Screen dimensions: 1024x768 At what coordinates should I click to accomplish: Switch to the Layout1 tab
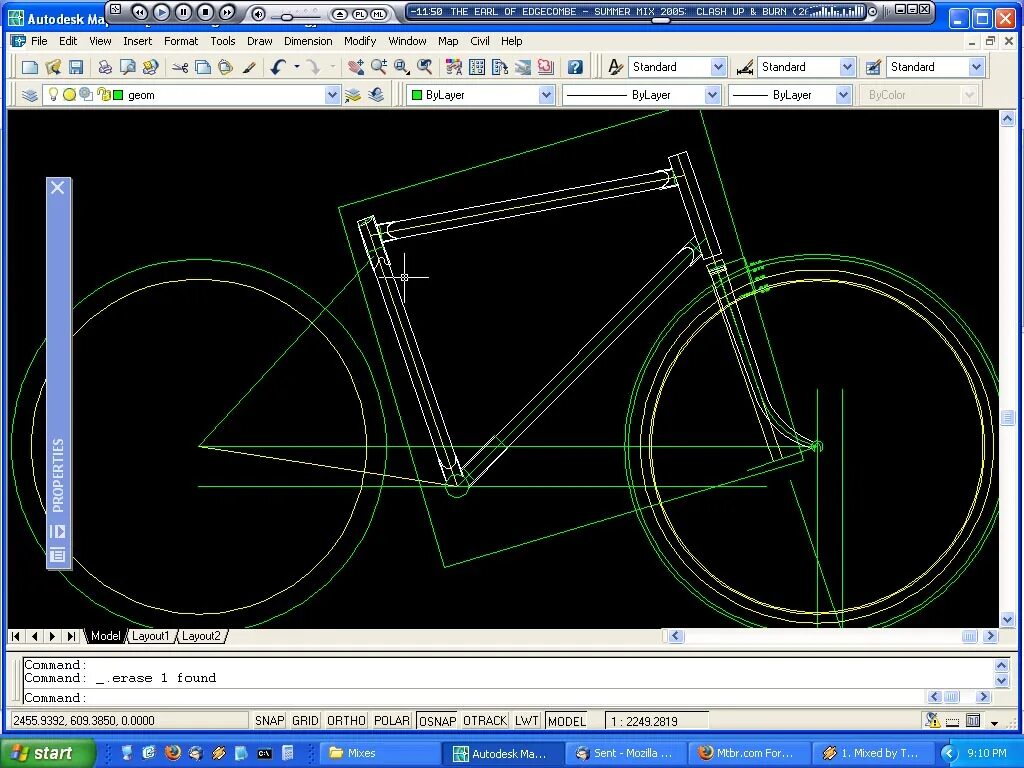pos(150,635)
